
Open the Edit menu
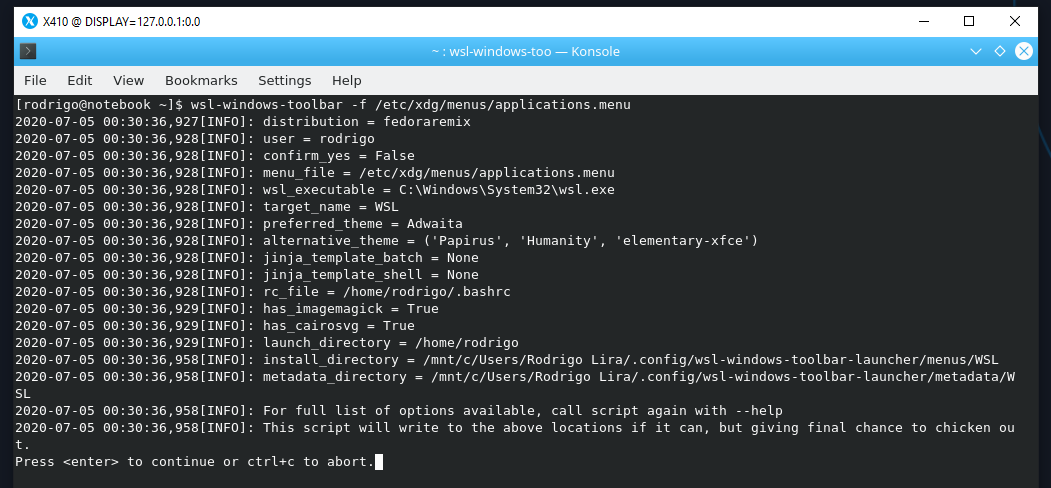click(x=80, y=80)
